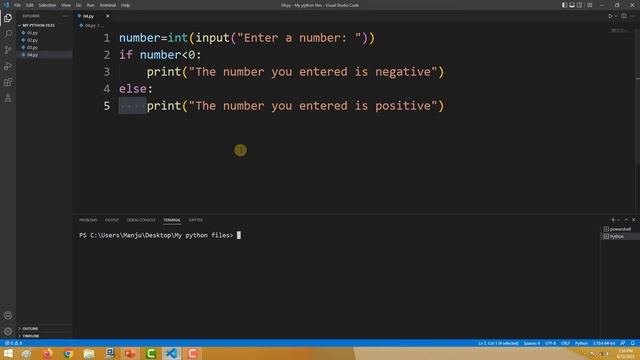The width and height of the screenshot is (640, 360).
Task: Close the 04.py editor tab
Action: tap(107, 16)
